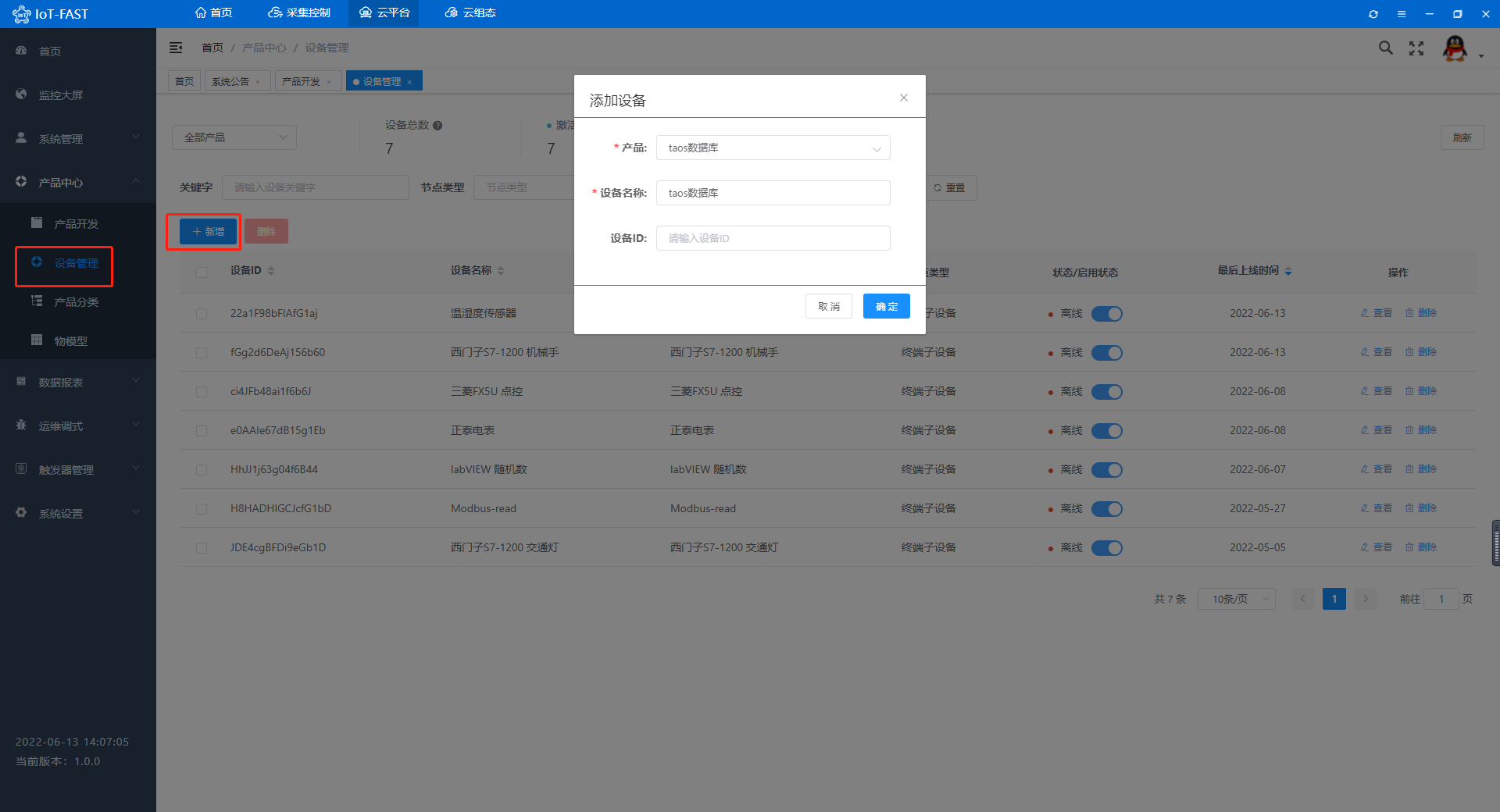Click 取消 in the 添加设备 dialog
This screenshot has height=812, width=1500.
point(828,306)
